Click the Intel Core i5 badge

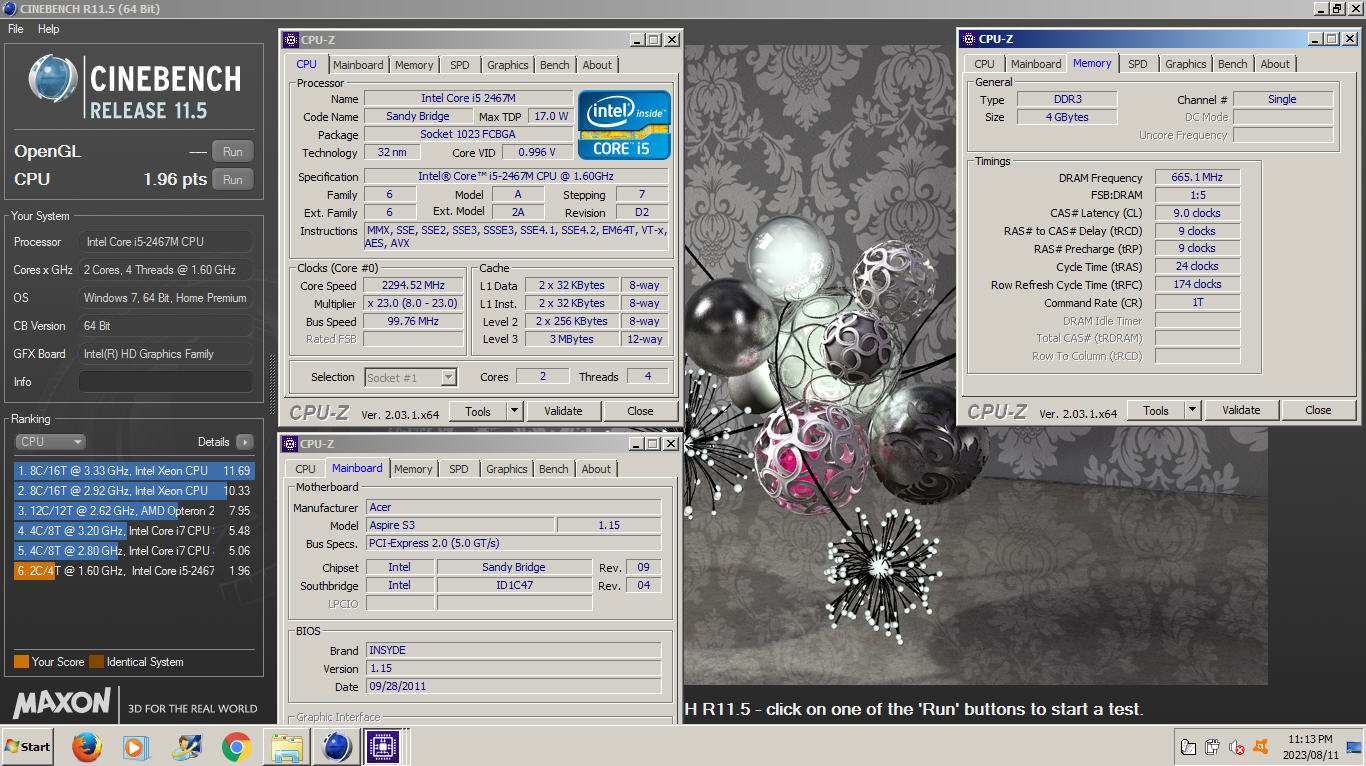pyautogui.click(x=626, y=126)
